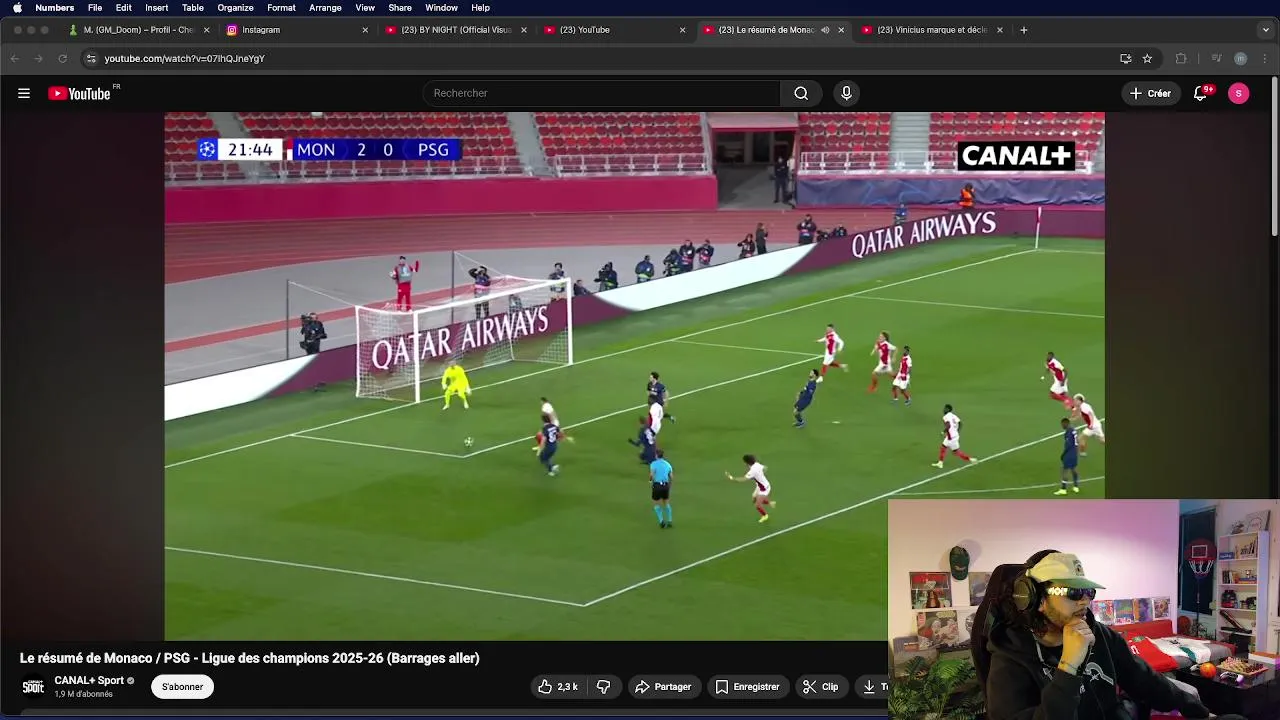Click the CANAL+ Sport channel avatar
This screenshot has height=720, width=1280.
tap(33, 687)
